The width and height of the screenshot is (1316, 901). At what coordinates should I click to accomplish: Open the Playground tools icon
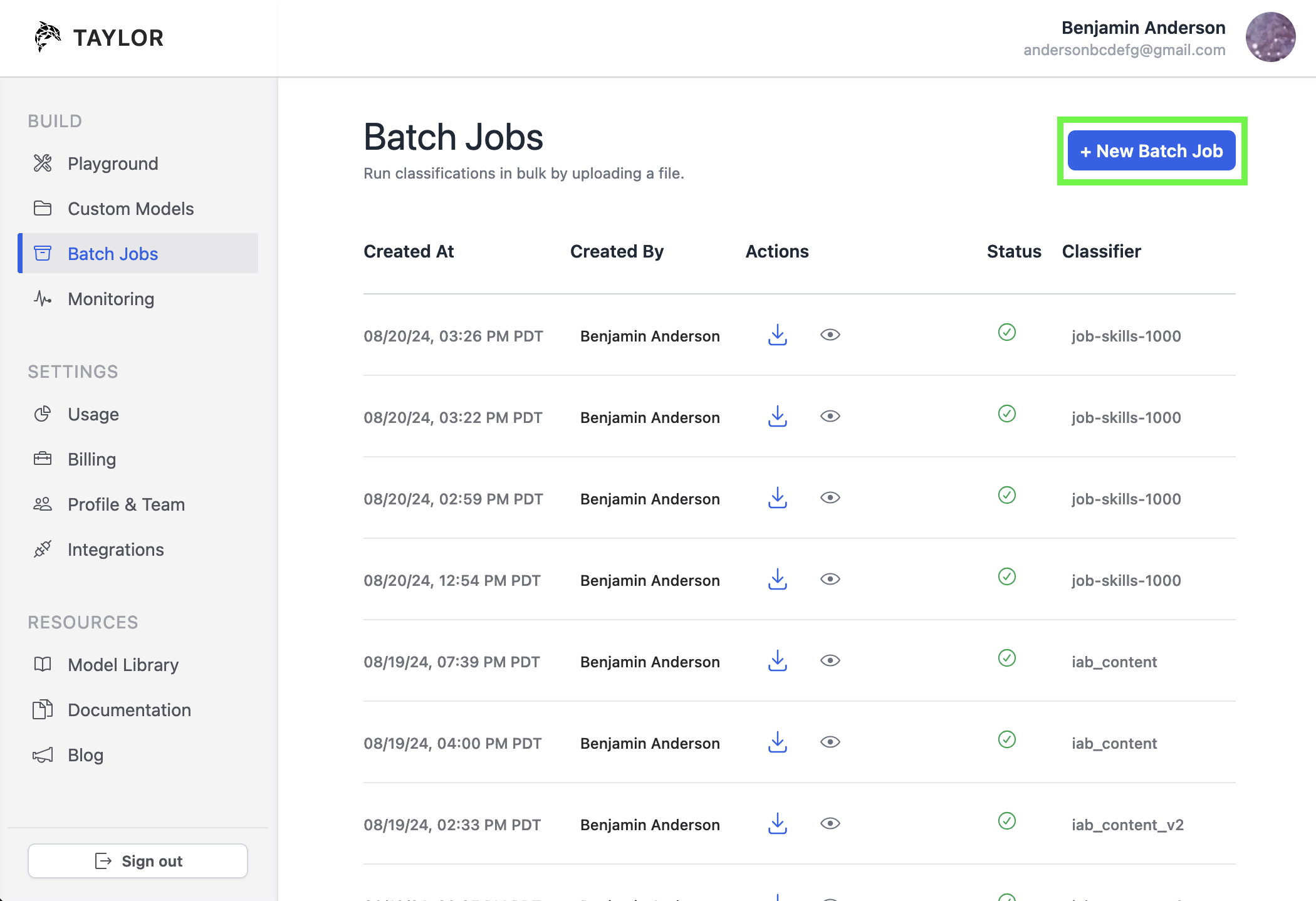click(x=43, y=163)
